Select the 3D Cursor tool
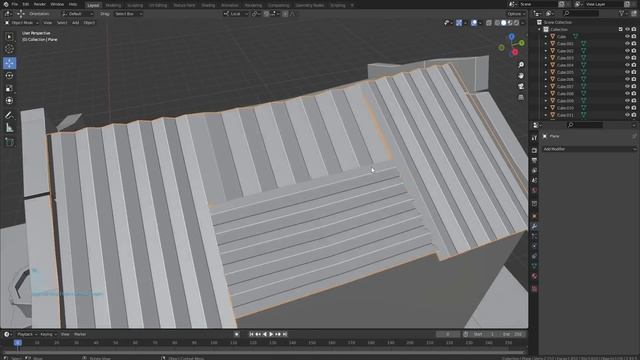The height and width of the screenshot is (360, 640). pos(9,49)
